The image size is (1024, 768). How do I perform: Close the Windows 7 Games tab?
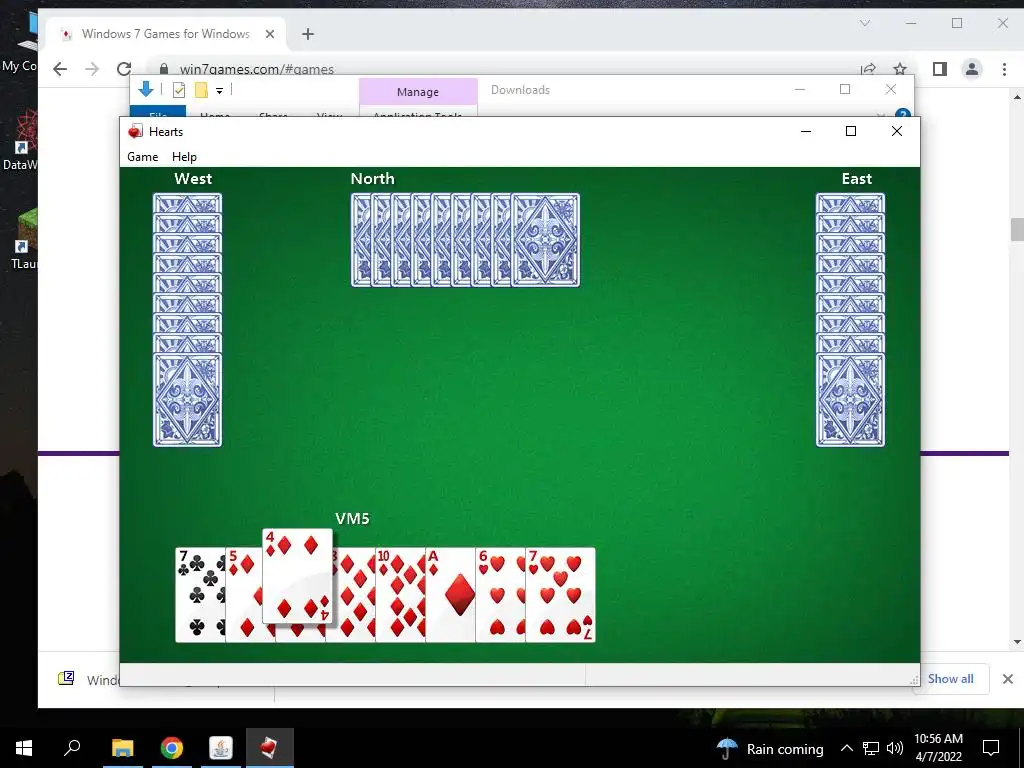coord(270,34)
